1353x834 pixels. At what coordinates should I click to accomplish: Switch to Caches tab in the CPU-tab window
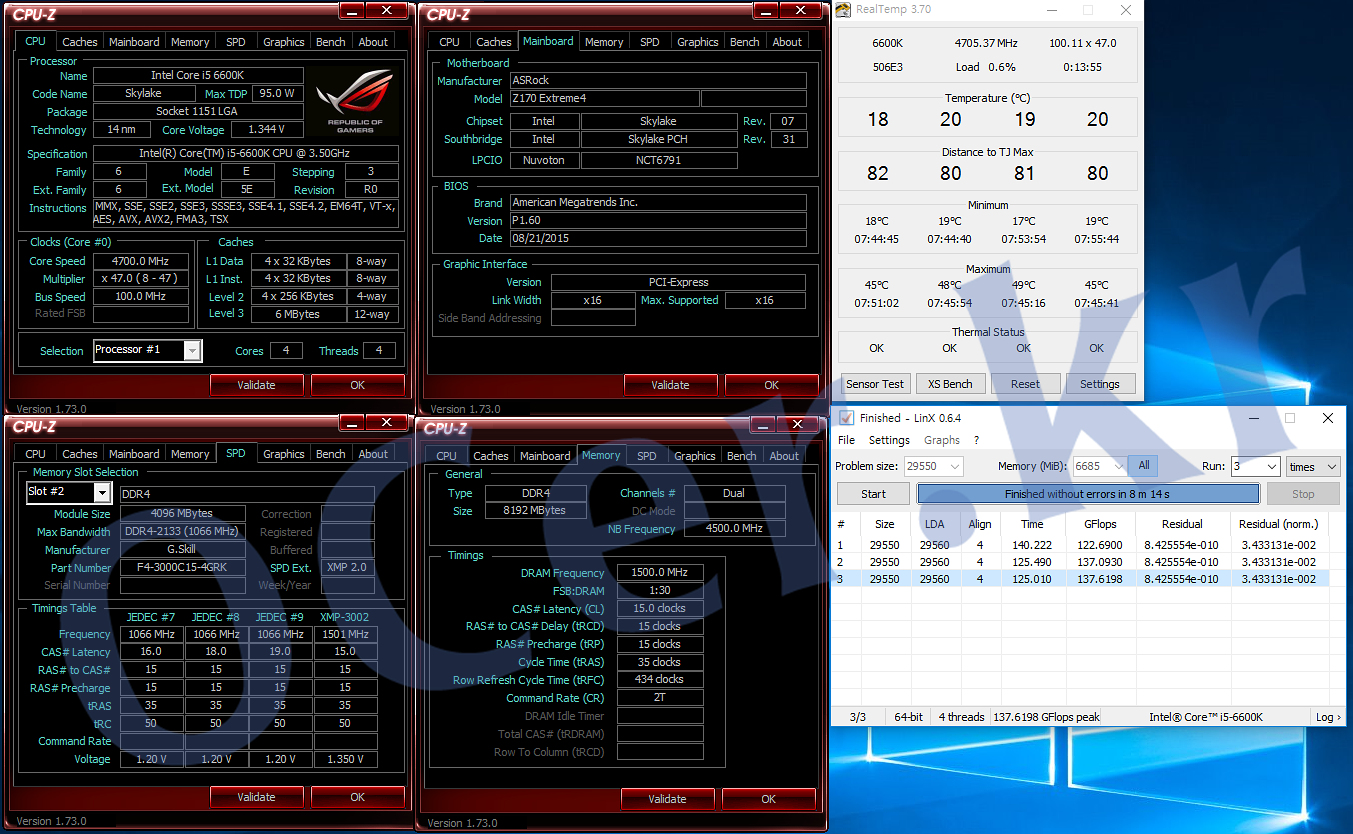pos(80,42)
